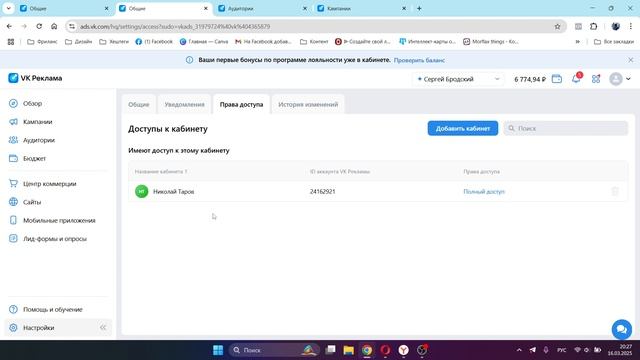Go back in browser history

pyautogui.click(x=9, y=26)
